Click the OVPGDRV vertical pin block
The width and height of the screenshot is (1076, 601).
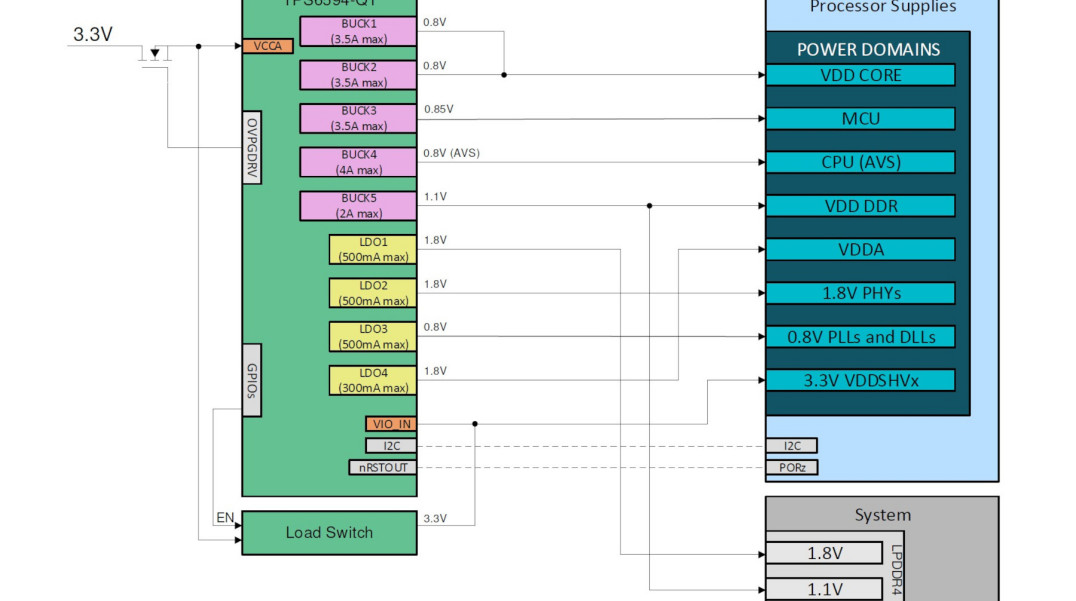pos(252,148)
